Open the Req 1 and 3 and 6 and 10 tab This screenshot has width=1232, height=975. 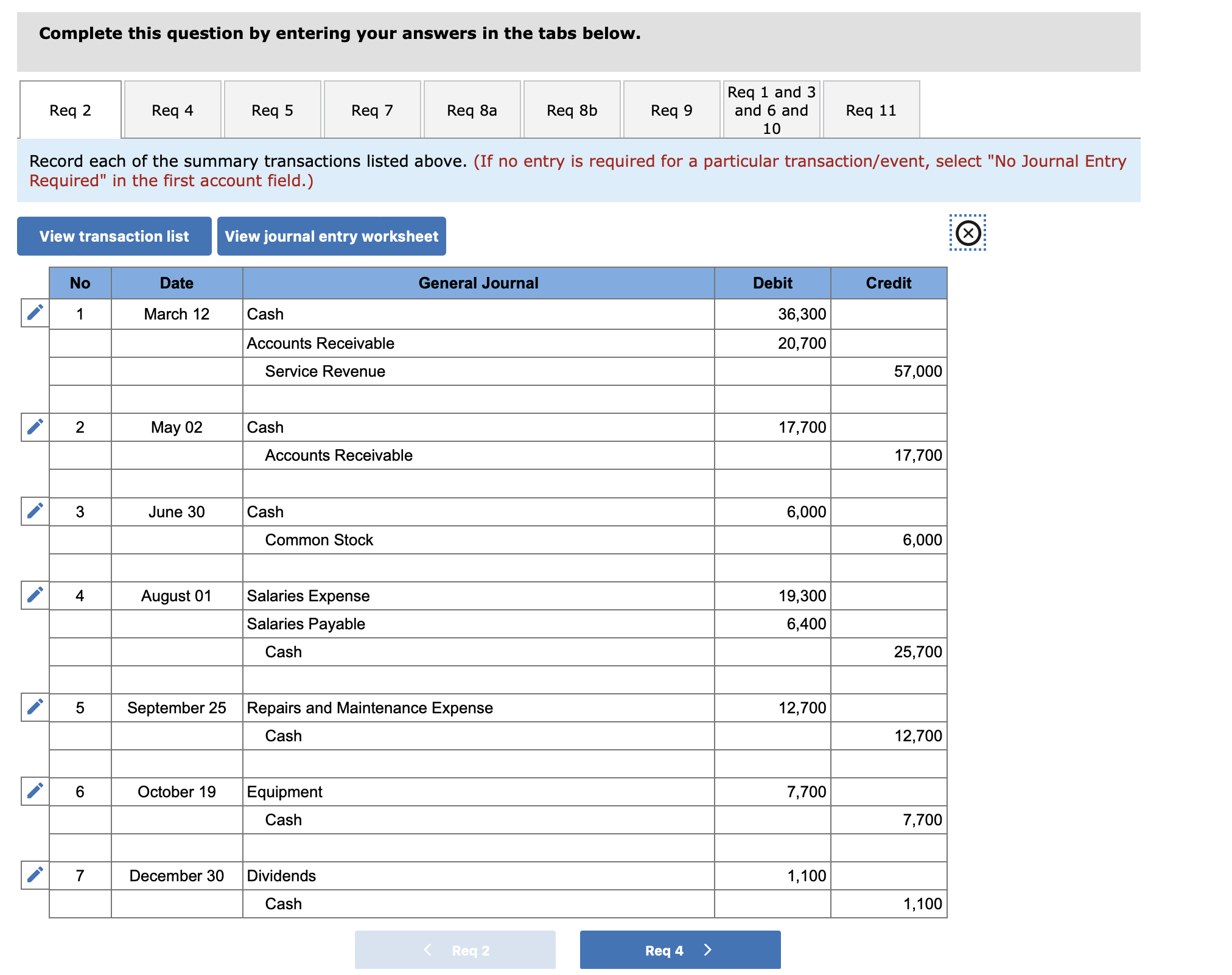[771, 110]
